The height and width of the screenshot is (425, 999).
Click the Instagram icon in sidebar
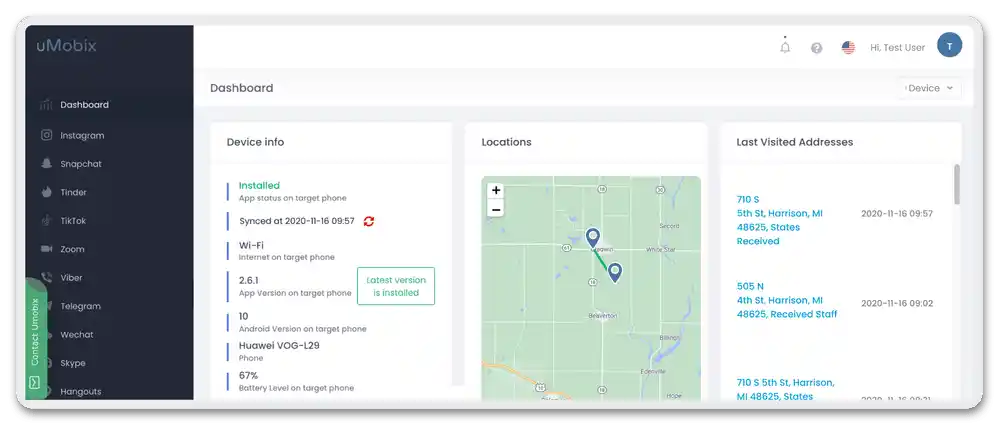click(x=46, y=135)
